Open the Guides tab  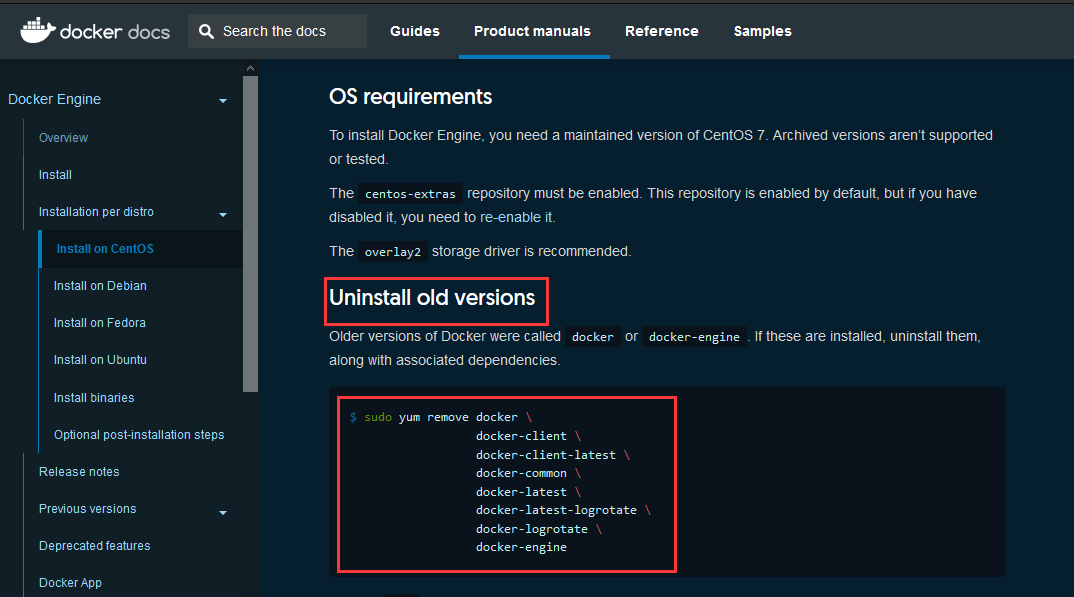point(414,31)
